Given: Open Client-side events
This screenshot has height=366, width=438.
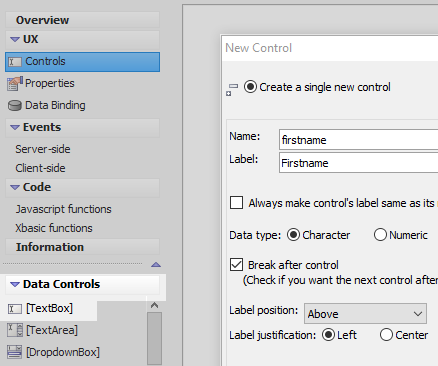Looking at the screenshot, I should tap(40, 168).
